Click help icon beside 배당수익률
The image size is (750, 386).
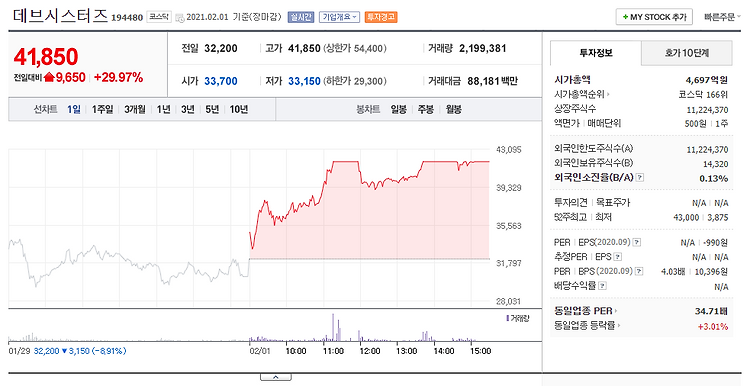(x=603, y=286)
